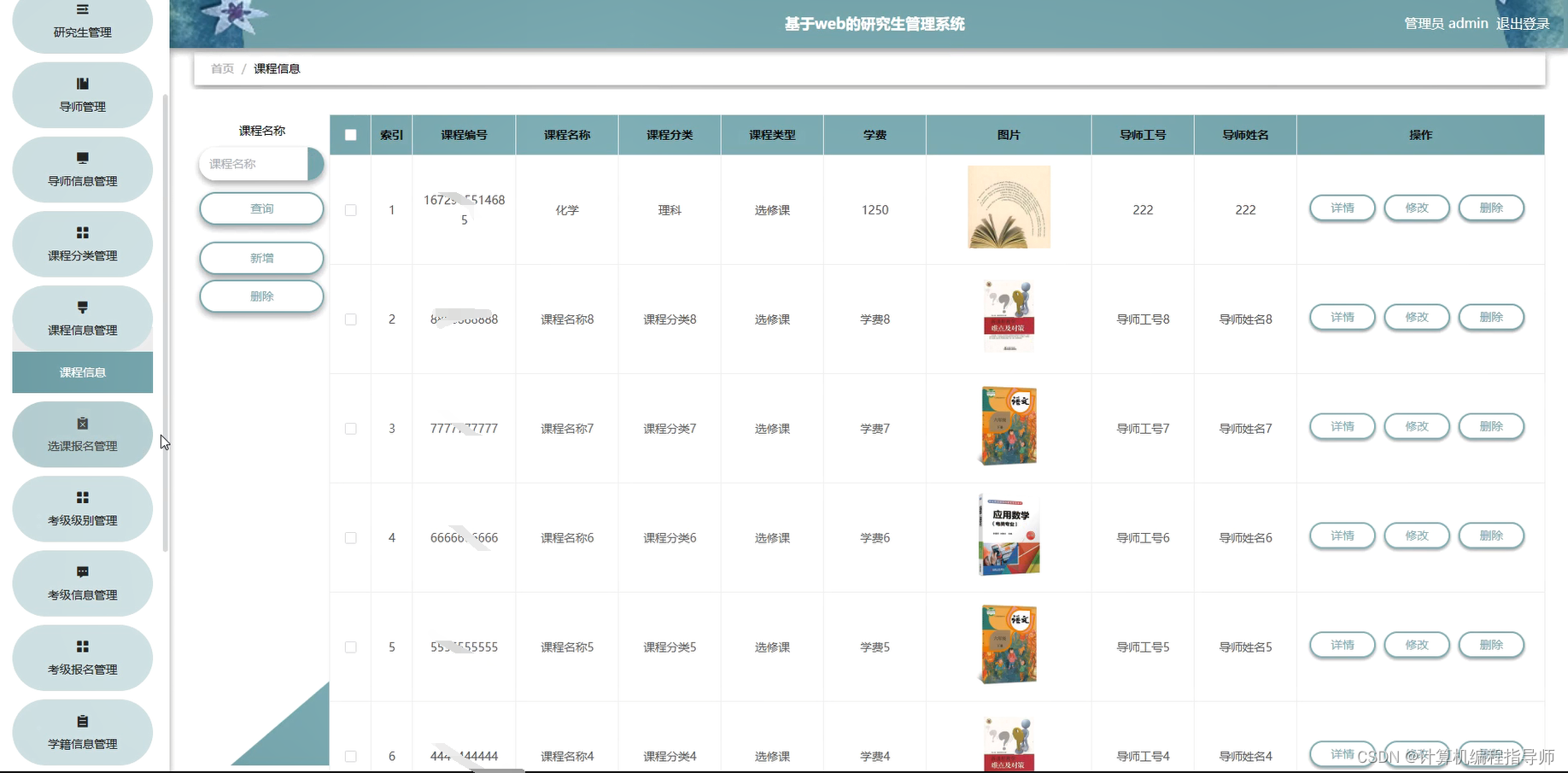Click the 管理员 admin label
Screen dimensions: 1568x773
pos(1446,24)
